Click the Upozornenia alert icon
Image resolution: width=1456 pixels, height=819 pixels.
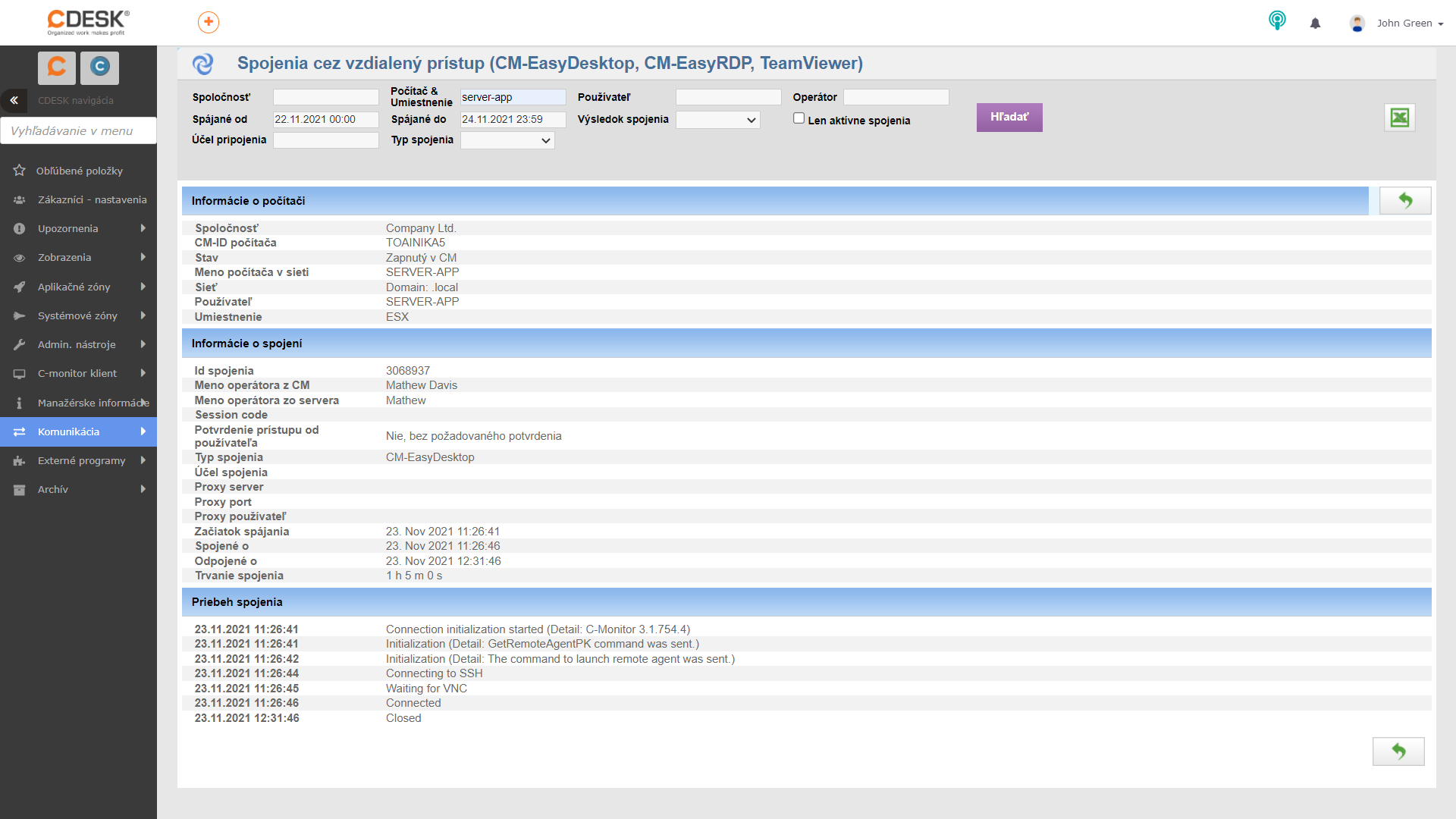(x=19, y=228)
